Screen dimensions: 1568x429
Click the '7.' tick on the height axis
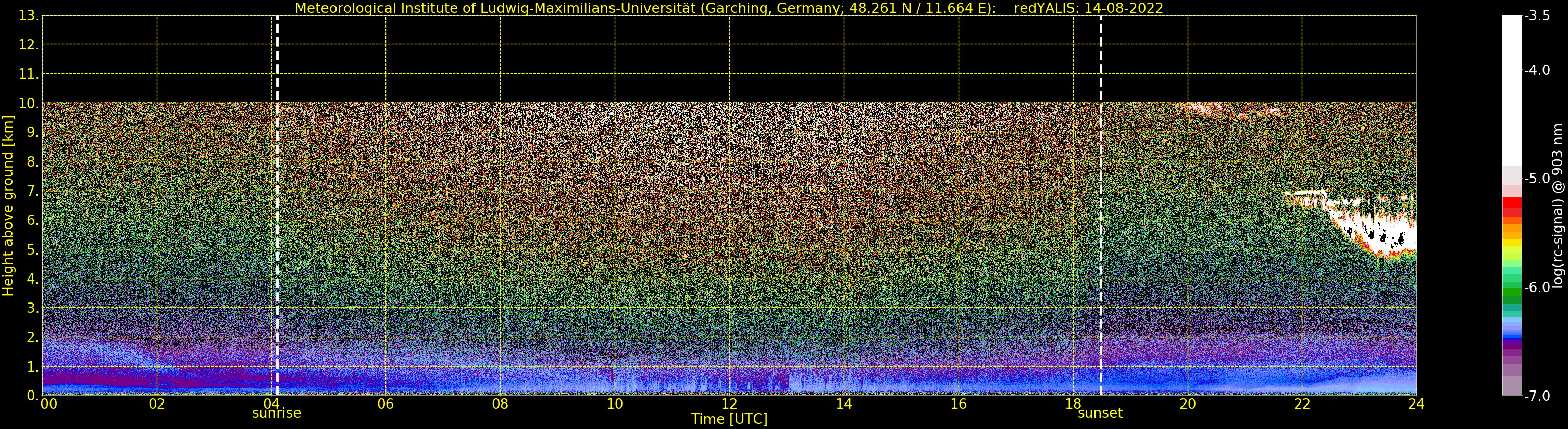tap(32, 192)
